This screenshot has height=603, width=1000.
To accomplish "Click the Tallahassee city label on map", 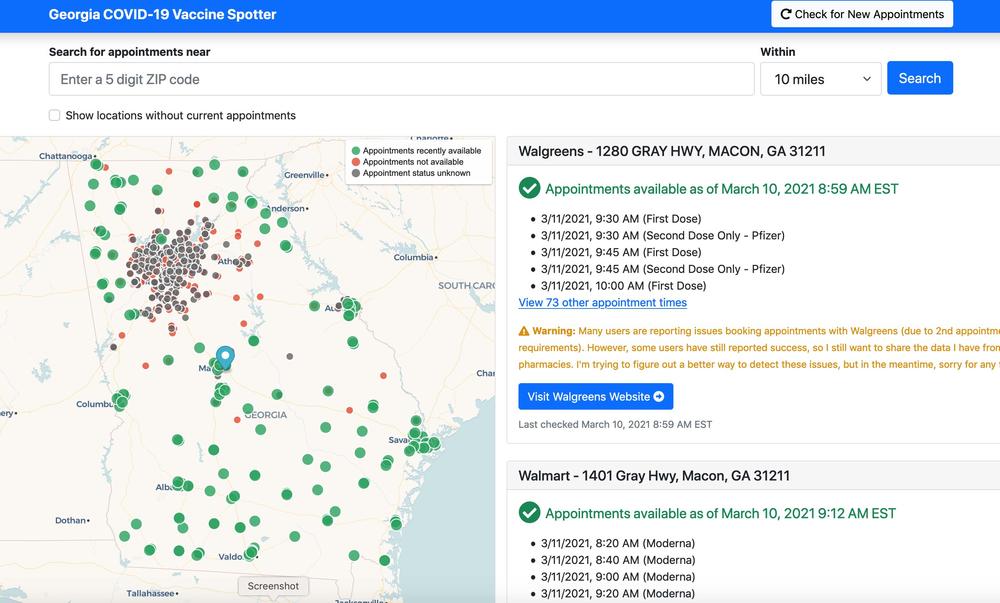I will (x=151, y=593).
